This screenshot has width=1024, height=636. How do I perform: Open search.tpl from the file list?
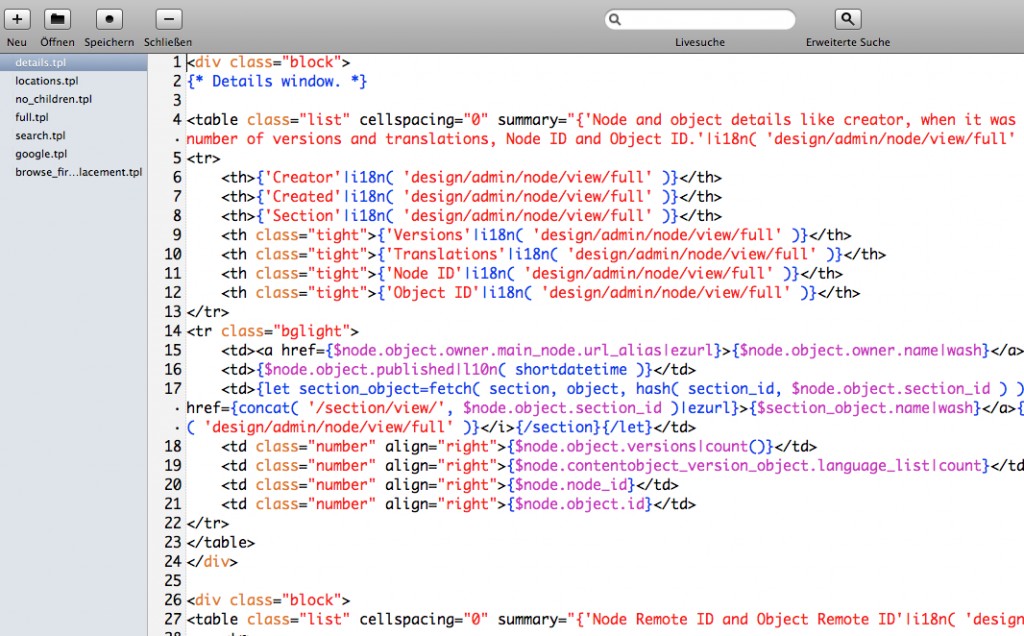[x=40, y=135]
